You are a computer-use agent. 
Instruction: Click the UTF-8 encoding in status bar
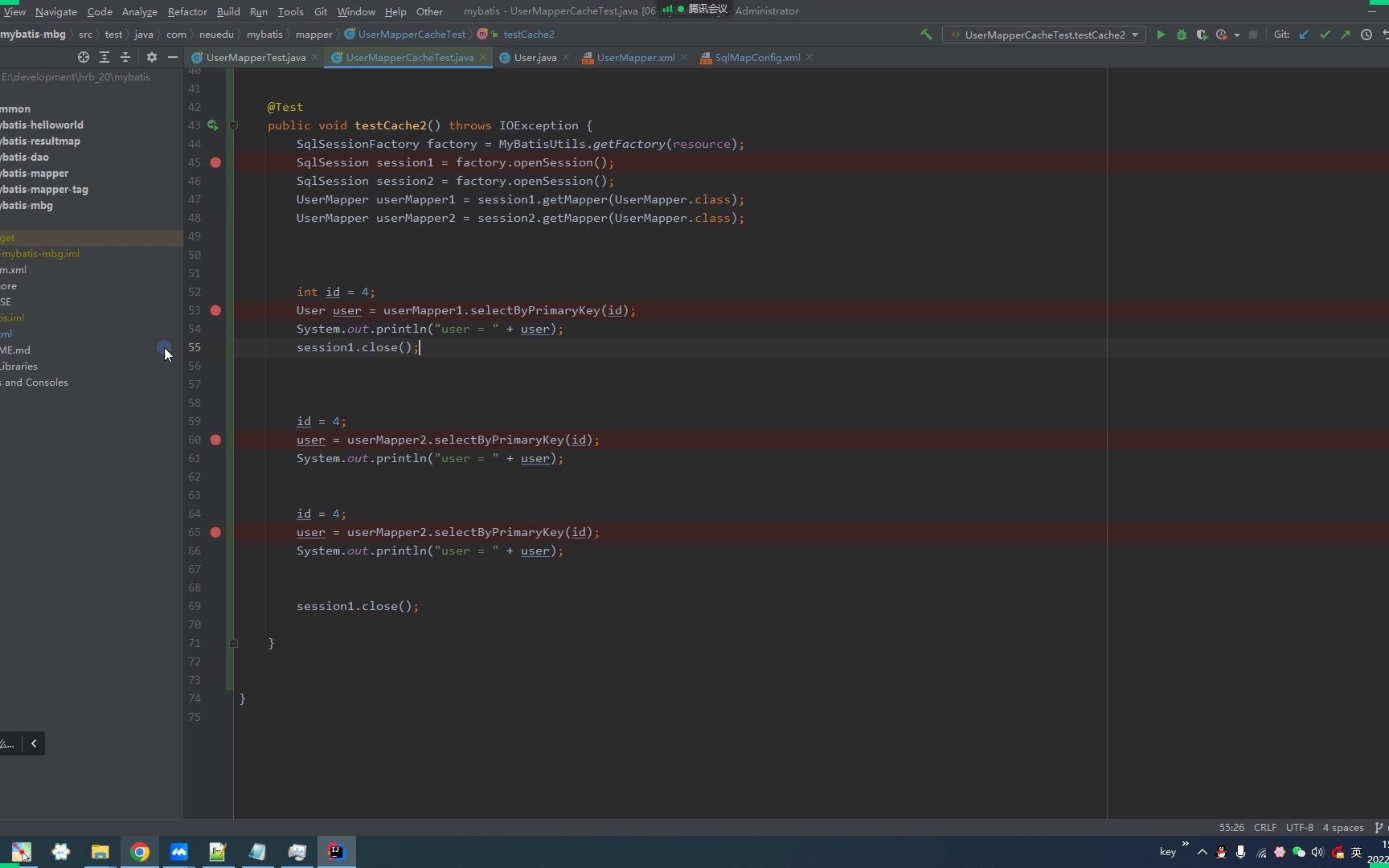pyautogui.click(x=1299, y=827)
